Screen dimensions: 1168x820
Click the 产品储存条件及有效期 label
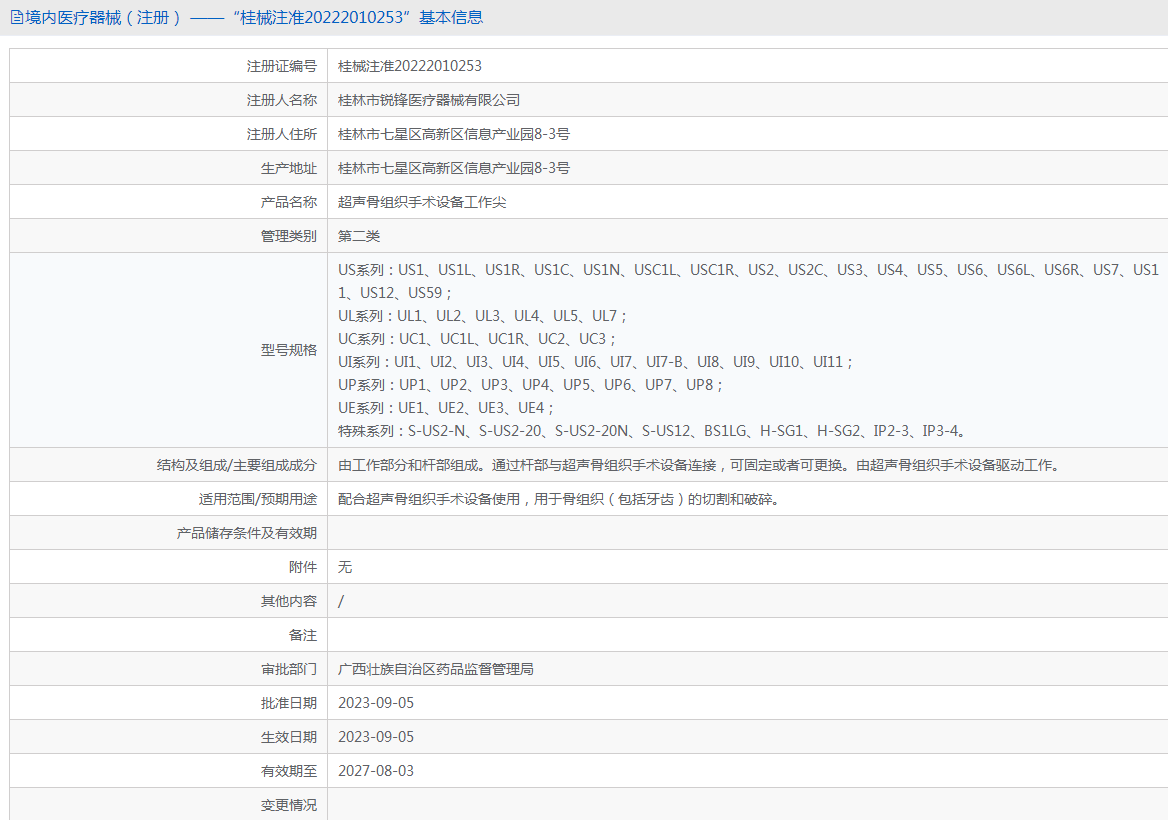click(247, 533)
